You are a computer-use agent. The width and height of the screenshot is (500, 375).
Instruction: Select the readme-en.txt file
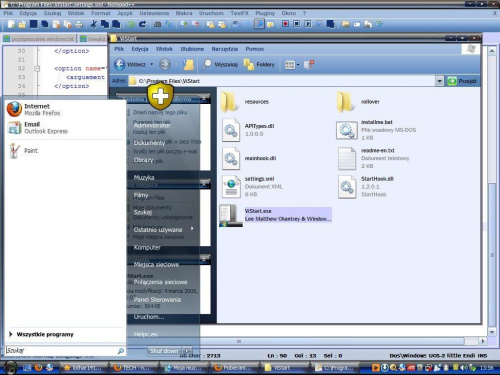pyautogui.click(x=373, y=158)
